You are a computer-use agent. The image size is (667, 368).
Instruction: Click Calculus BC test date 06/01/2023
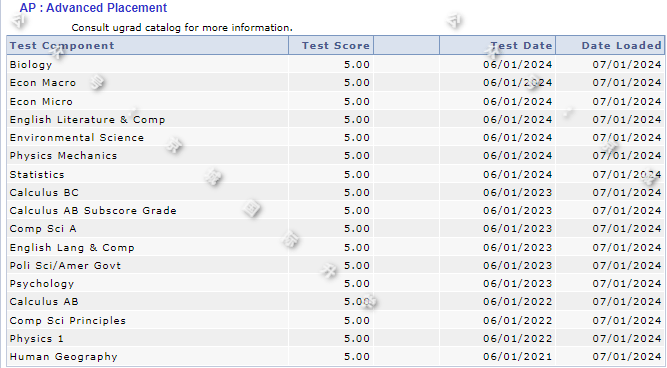coord(518,193)
